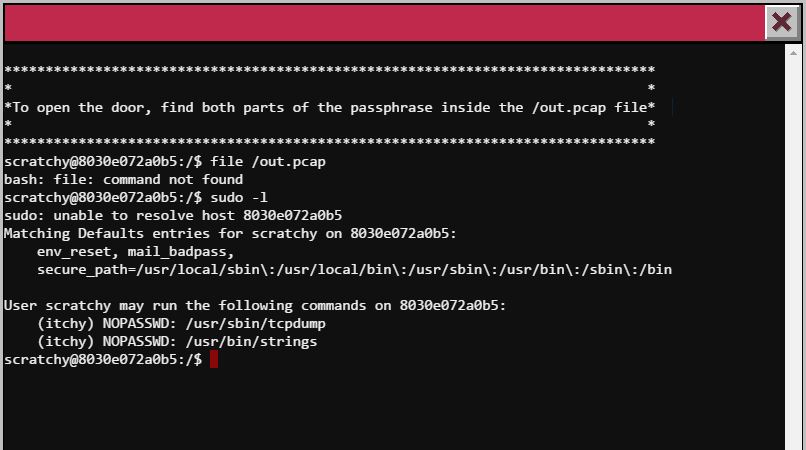Click the red block cursor at the prompt

pyautogui.click(x=214, y=359)
